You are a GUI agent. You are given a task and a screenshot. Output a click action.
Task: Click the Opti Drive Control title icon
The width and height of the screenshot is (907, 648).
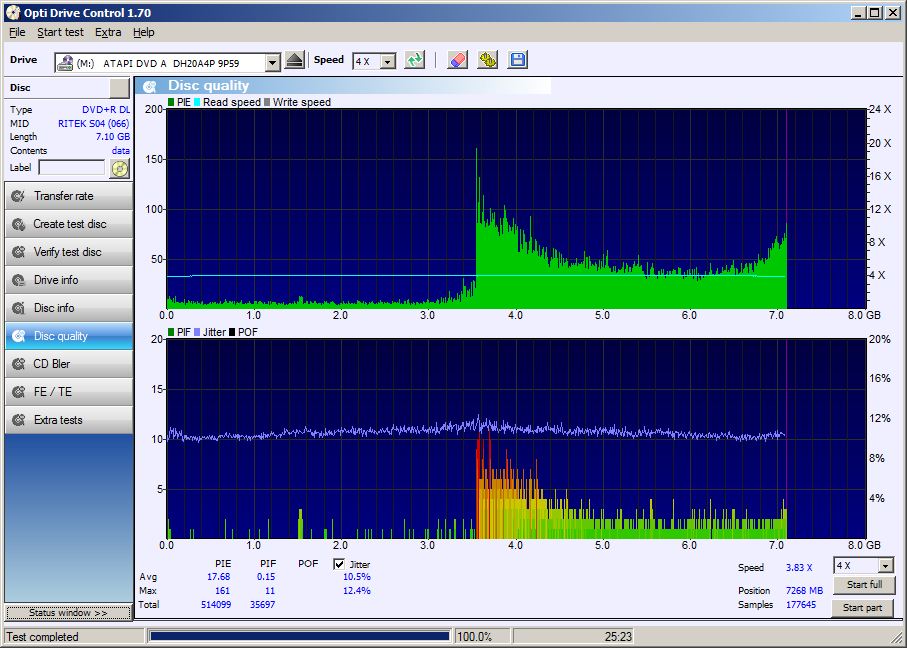pyautogui.click(x=12, y=12)
